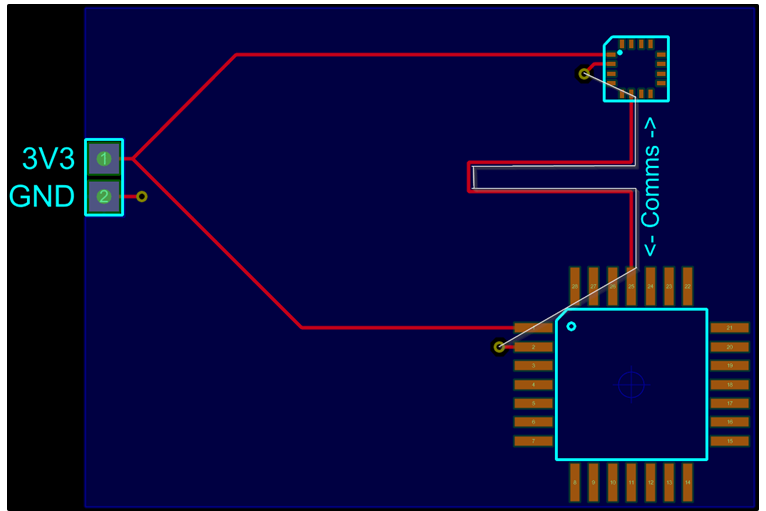Select pad 8 on the large IC
This screenshot has height=511, width=766.
[574, 482]
